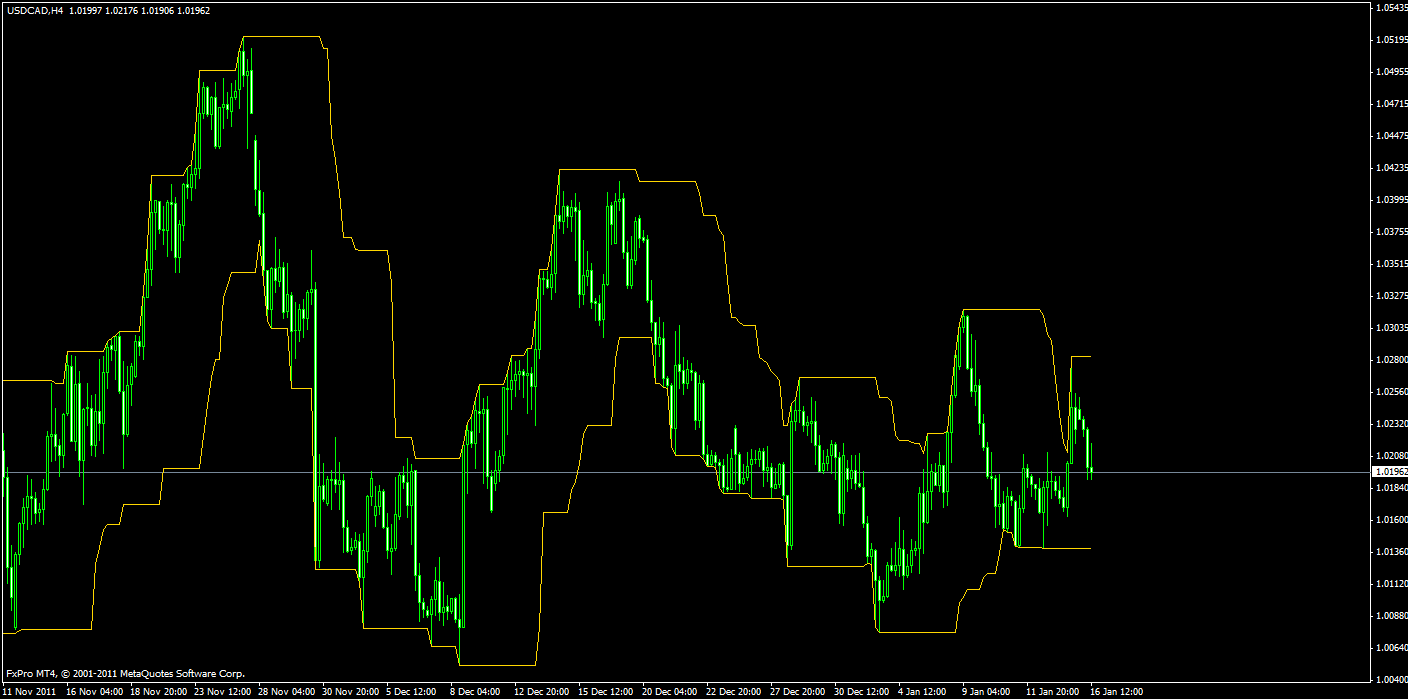Image resolution: width=1408 pixels, height=699 pixels.
Task: Click the 1.02560 price axis label
Action: 1391,392
